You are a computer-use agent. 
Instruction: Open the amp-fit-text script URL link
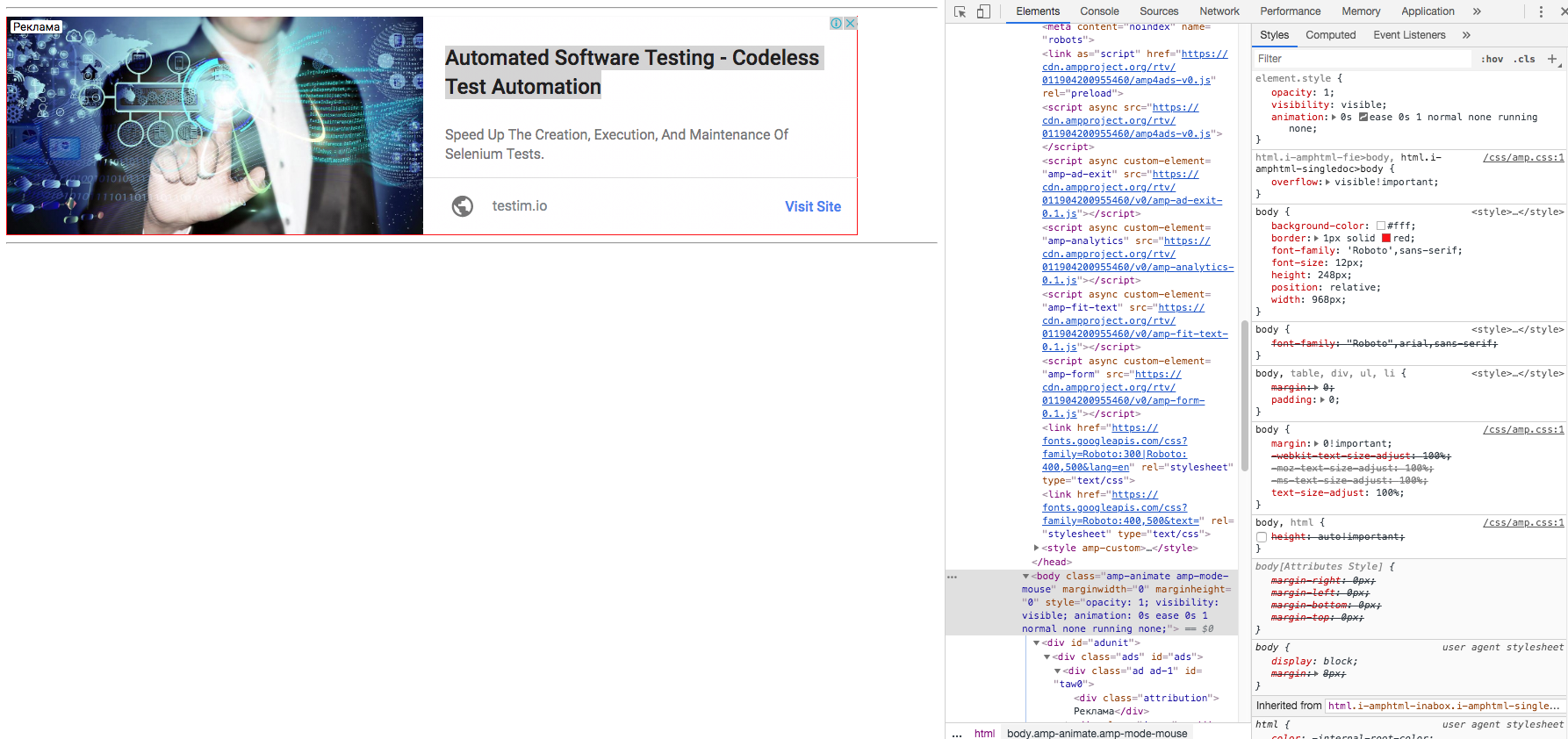(x=1135, y=327)
